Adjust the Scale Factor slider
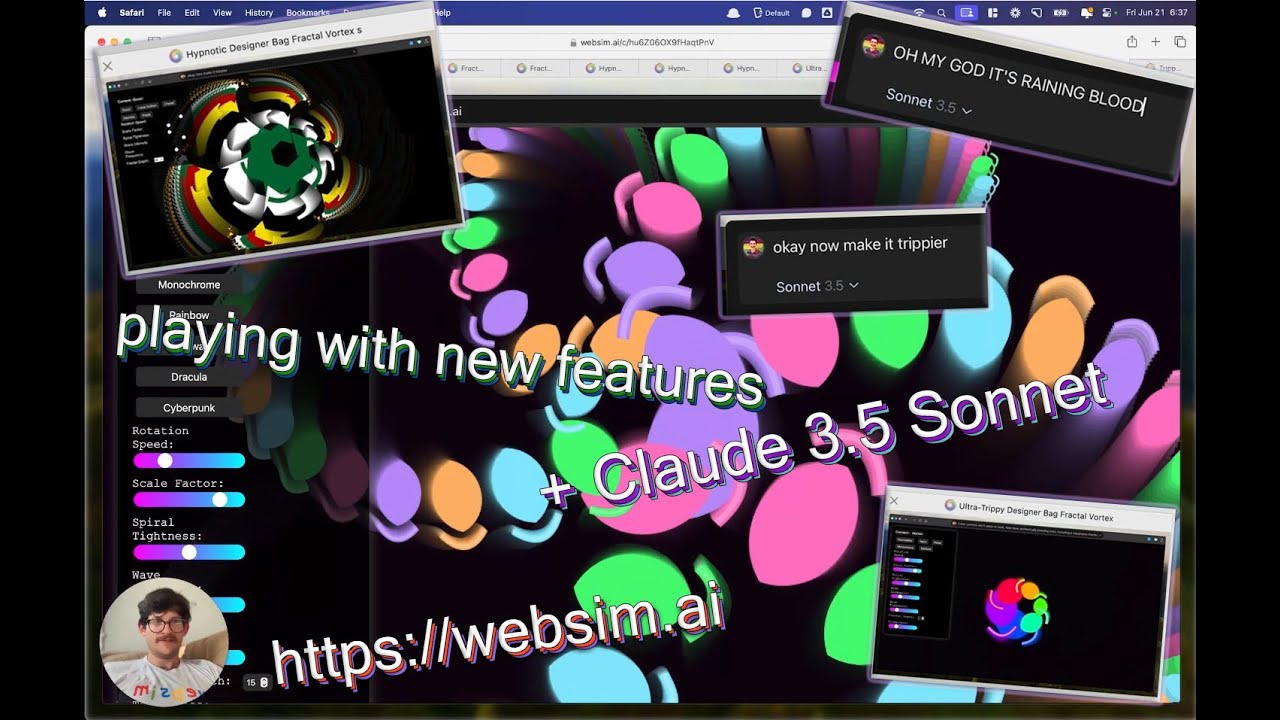Image resolution: width=1280 pixels, height=720 pixels. (x=189, y=499)
